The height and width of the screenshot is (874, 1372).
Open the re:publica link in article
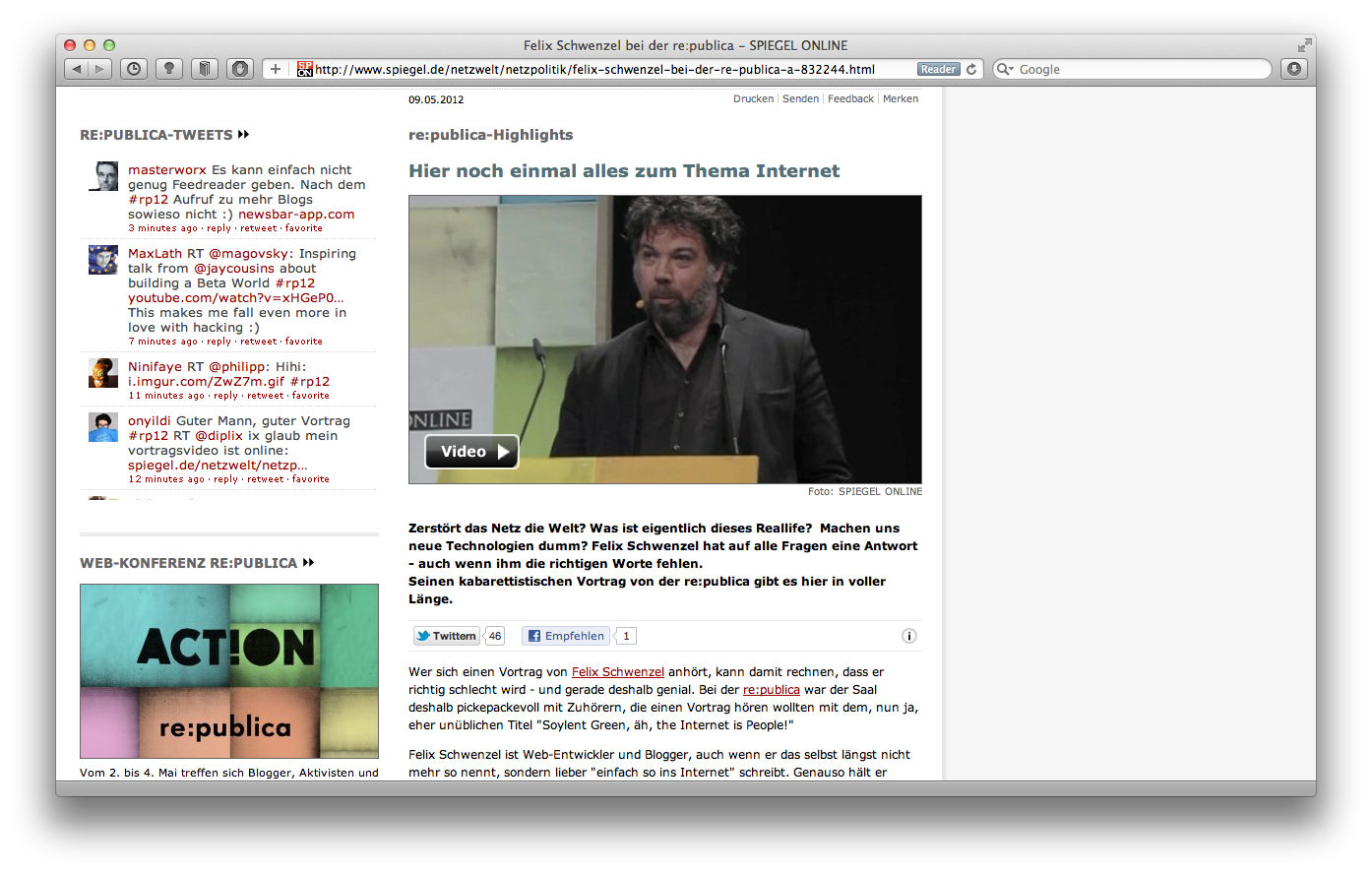(x=772, y=690)
